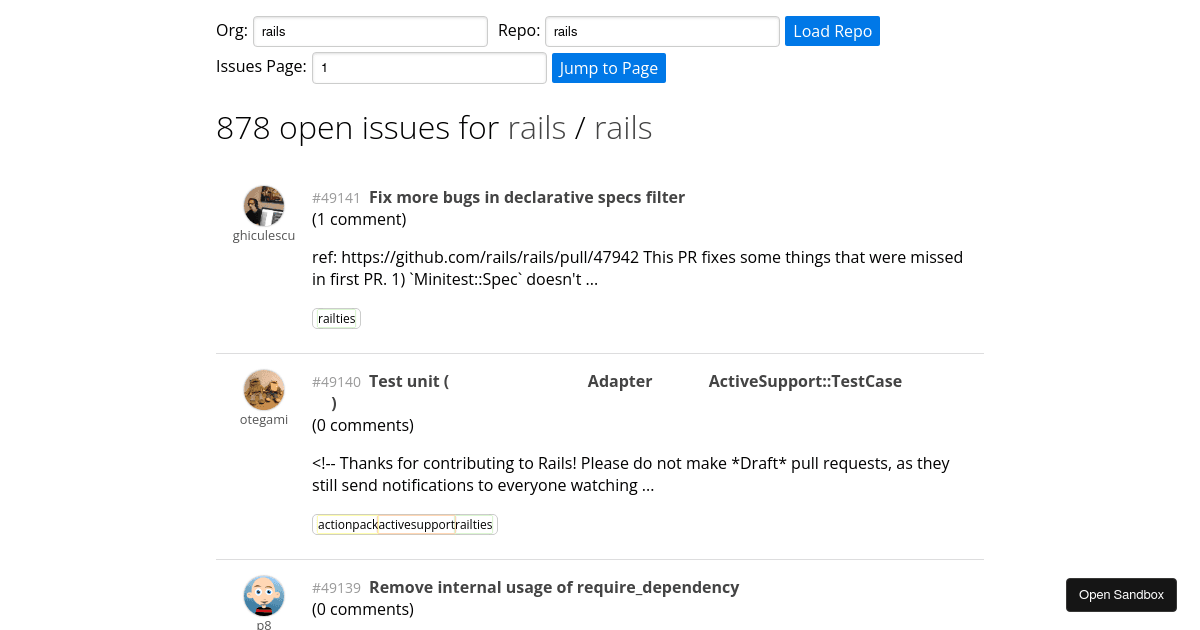Click inside the Repo text field
Screen dimensions: 1200x630
point(661,31)
